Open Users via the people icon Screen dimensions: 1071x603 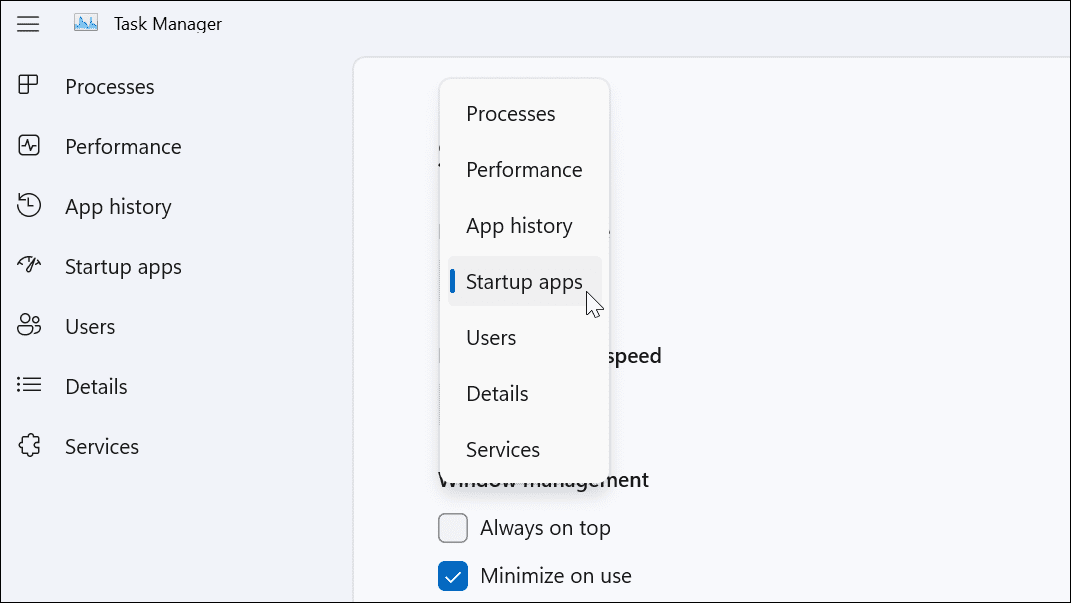coord(28,326)
